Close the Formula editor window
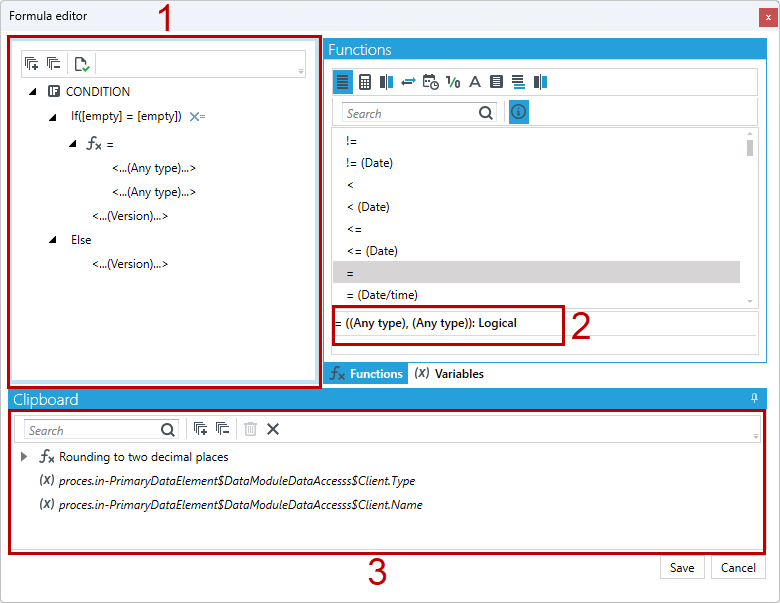This screenshot has width=780, height=603. (768, 17)
